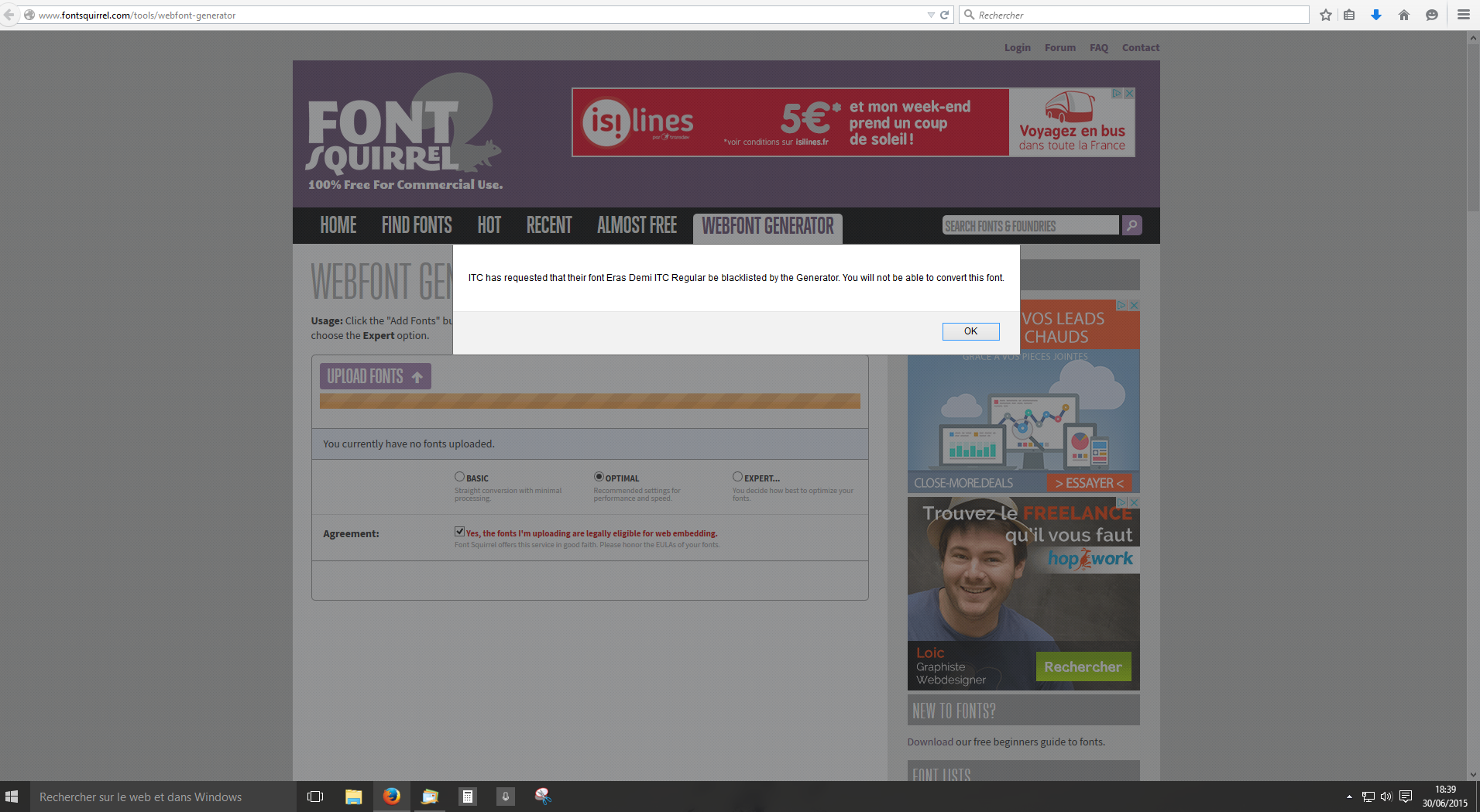Select the OPTIMAL radio button
1480x812 pixels.
pos(599,477)
